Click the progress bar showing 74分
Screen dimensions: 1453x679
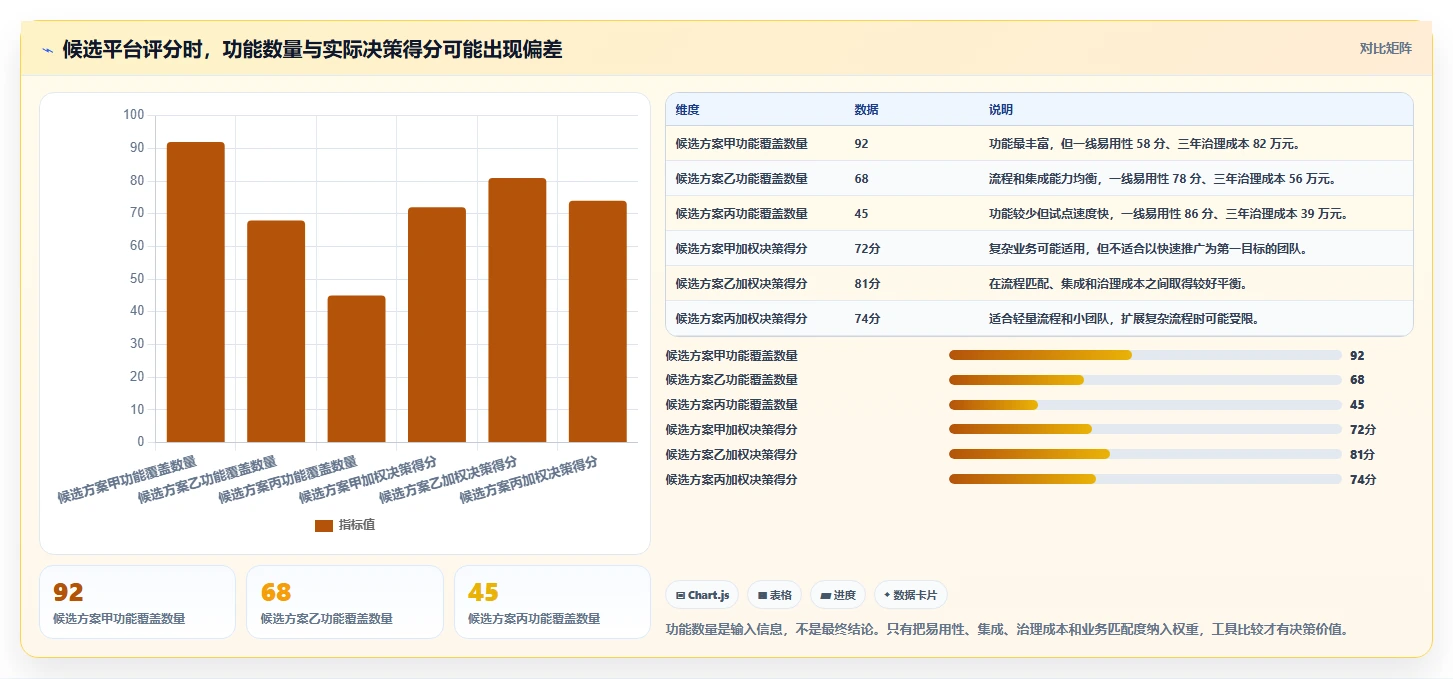pyautogui.click(x=1145, y=480)
